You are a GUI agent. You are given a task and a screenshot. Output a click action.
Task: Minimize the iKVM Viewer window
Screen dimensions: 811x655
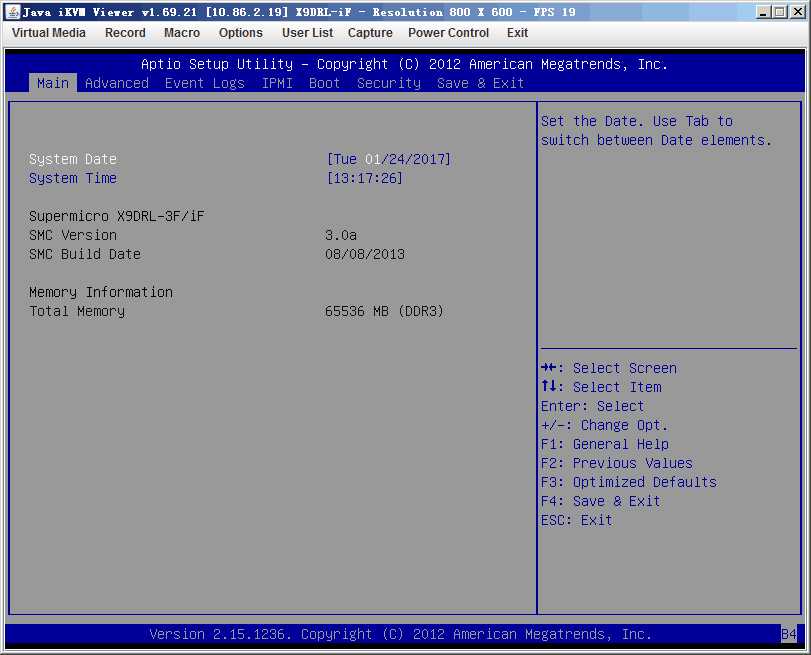pyautogui.click(x=763, y=11)
